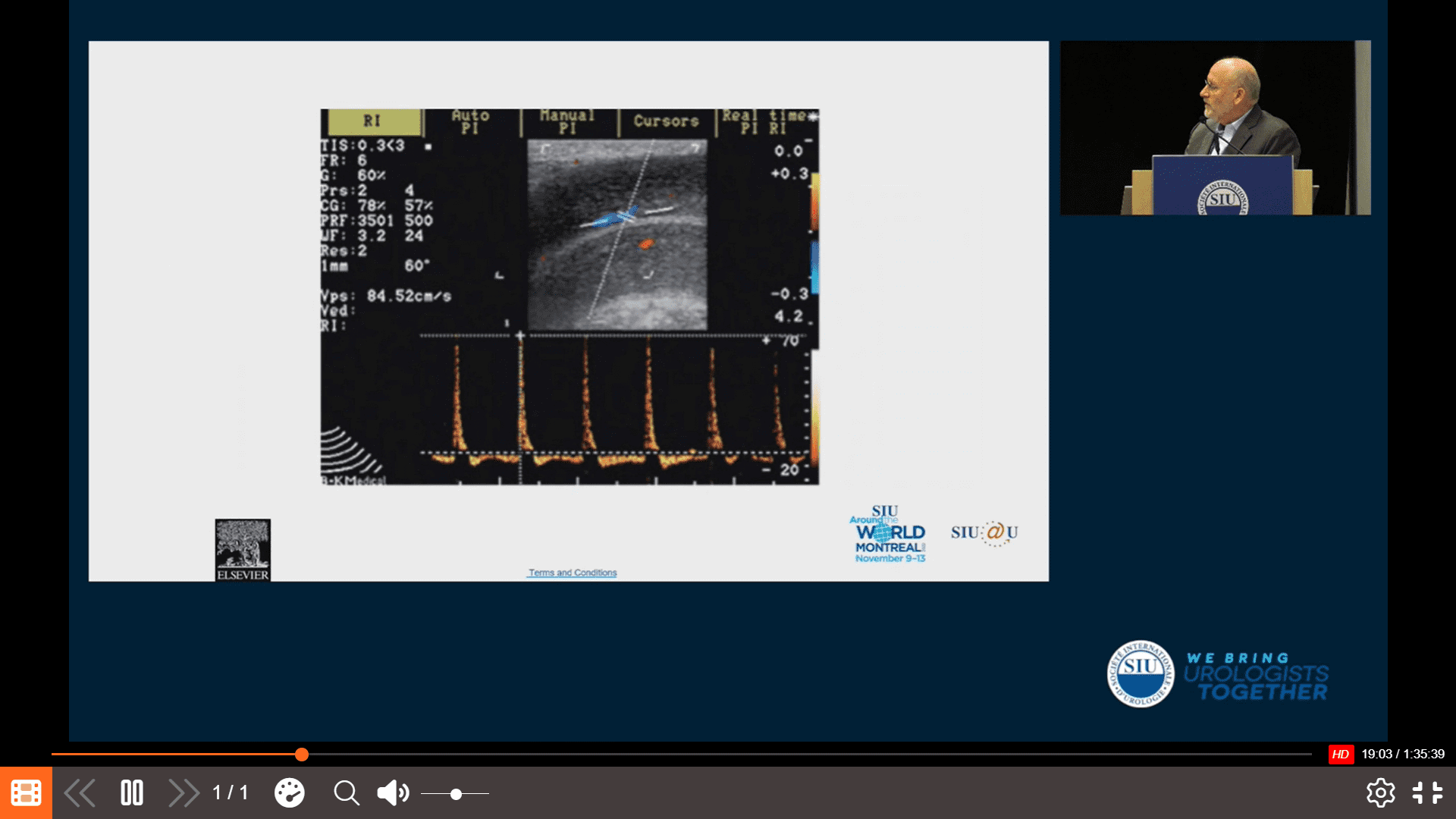Exit fullscreen mode
1456x819 pixels.
(1427, 793)
